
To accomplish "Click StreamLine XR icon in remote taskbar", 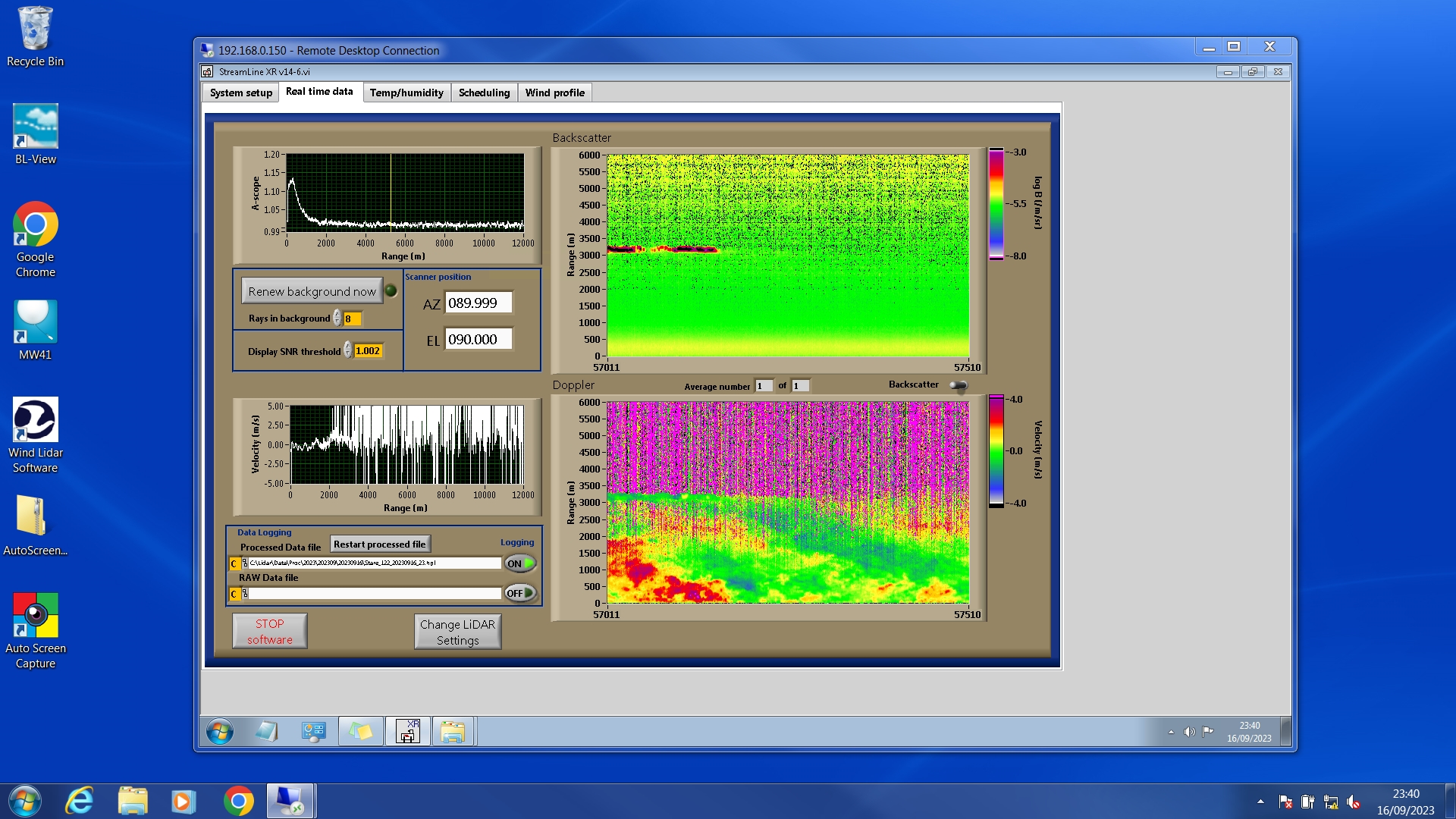I will point(408,732).
